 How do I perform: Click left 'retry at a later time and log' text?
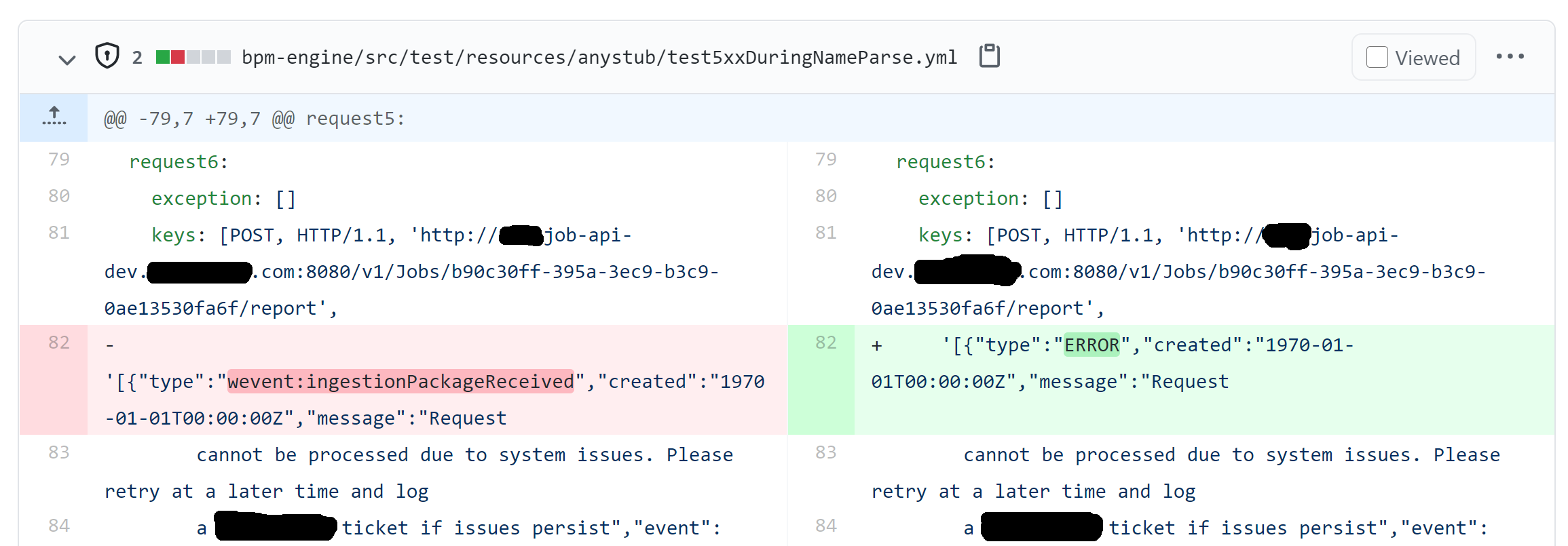pos(267,492)
